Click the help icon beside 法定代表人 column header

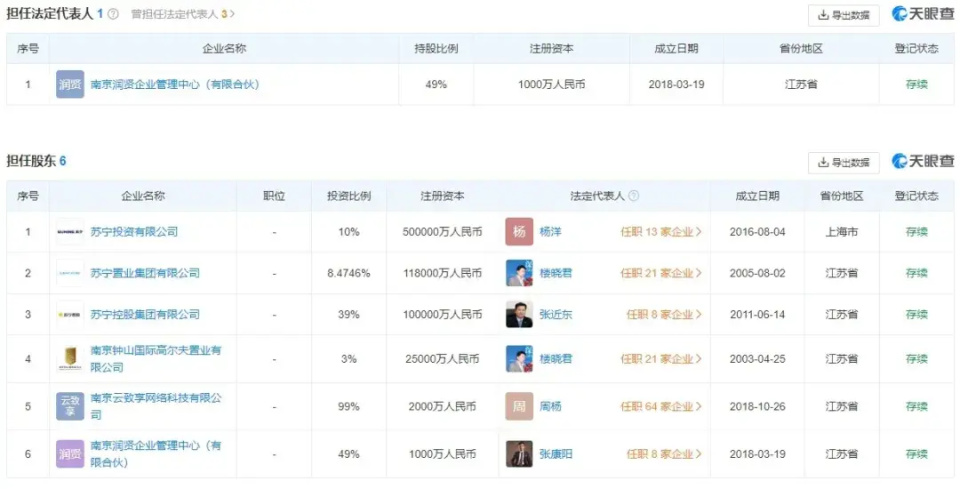[634, 196]
